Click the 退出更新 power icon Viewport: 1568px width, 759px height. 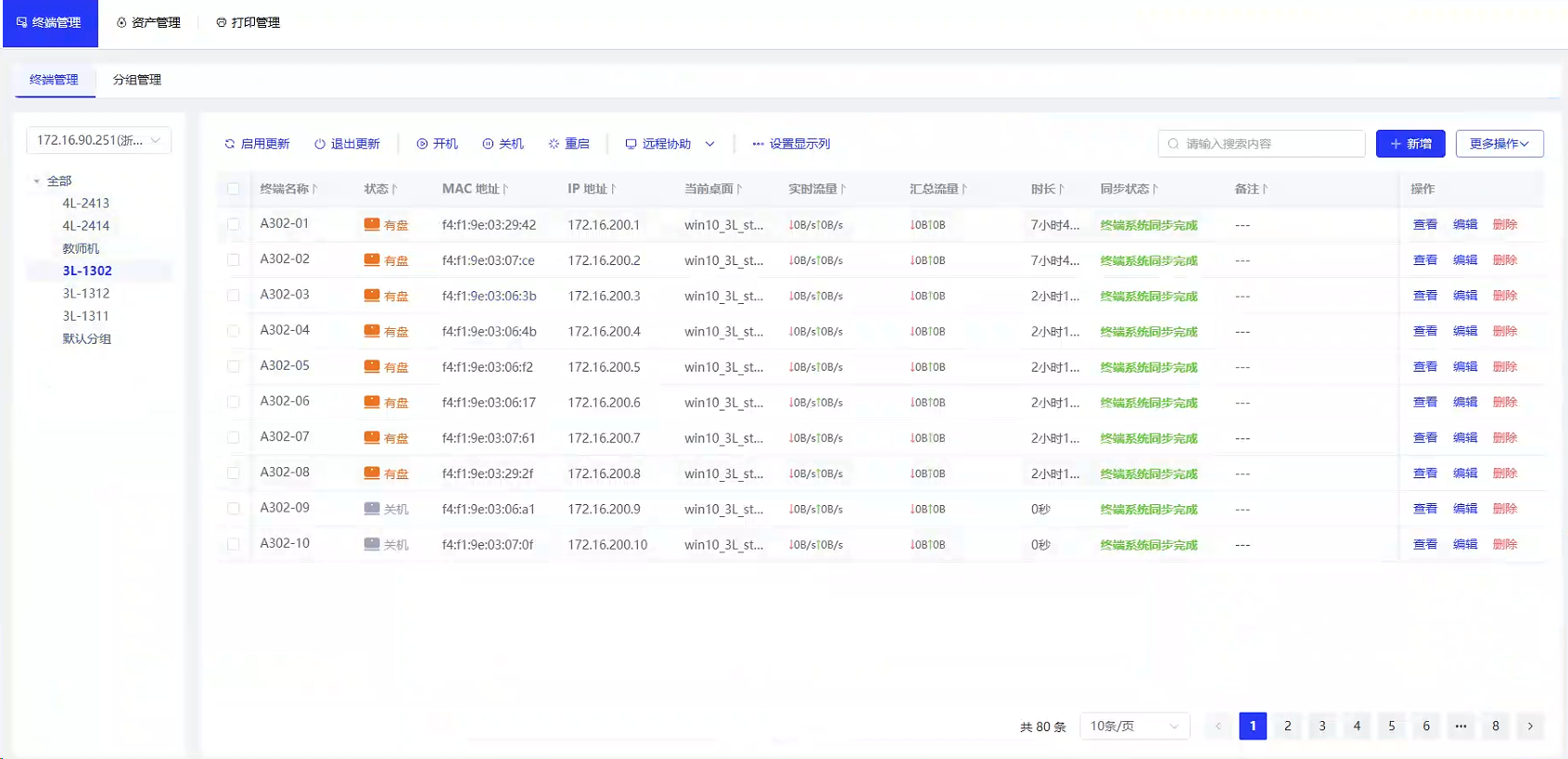pyautogui.click(x=320, y=144)
